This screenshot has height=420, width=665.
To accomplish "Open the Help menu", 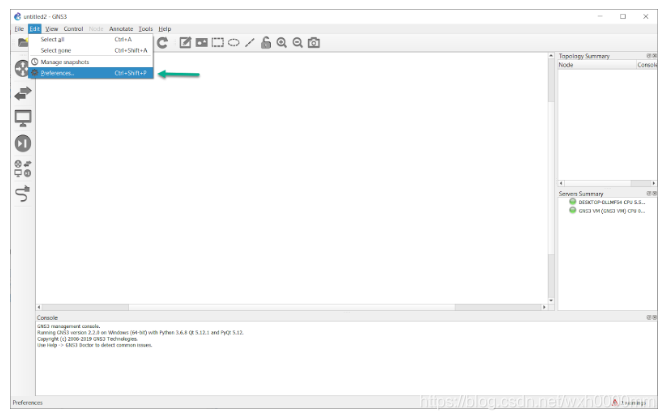I will 165,29.
